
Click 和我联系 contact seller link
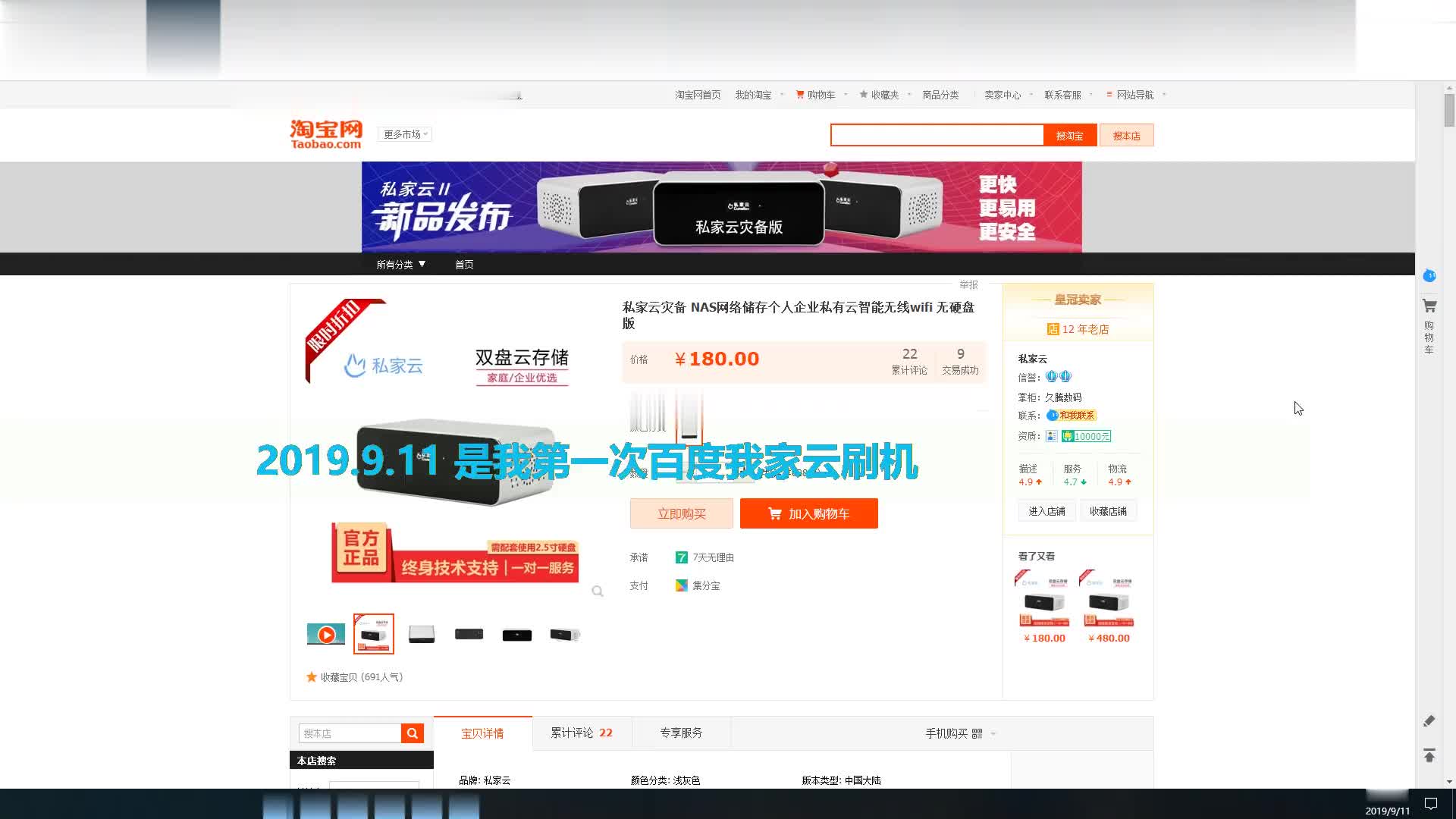[1071, 416]
